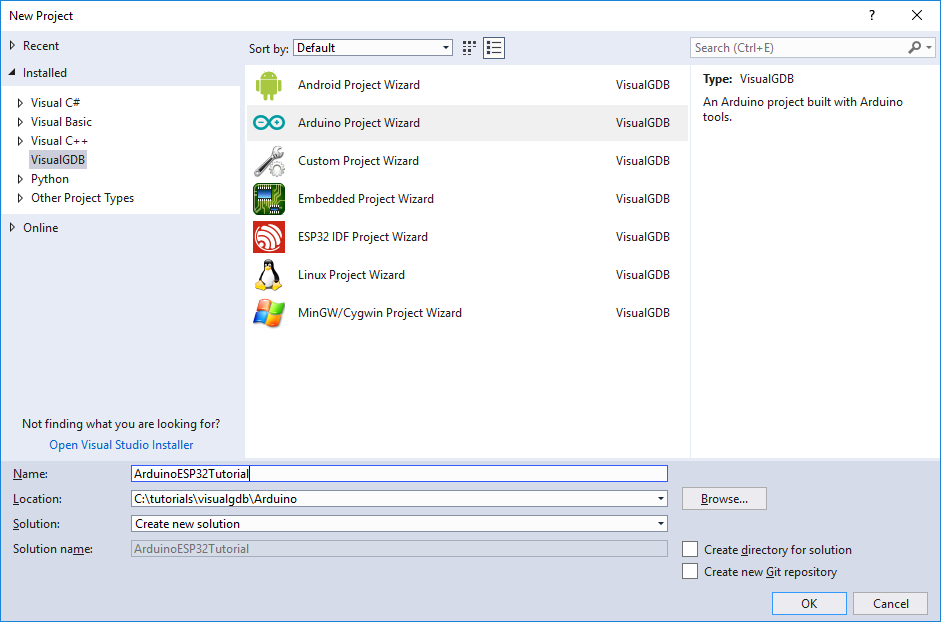Viewport: 941px width, 622px height.
Task: Click the Online section label
Action: pyautogui.click(x=41, y=228)
